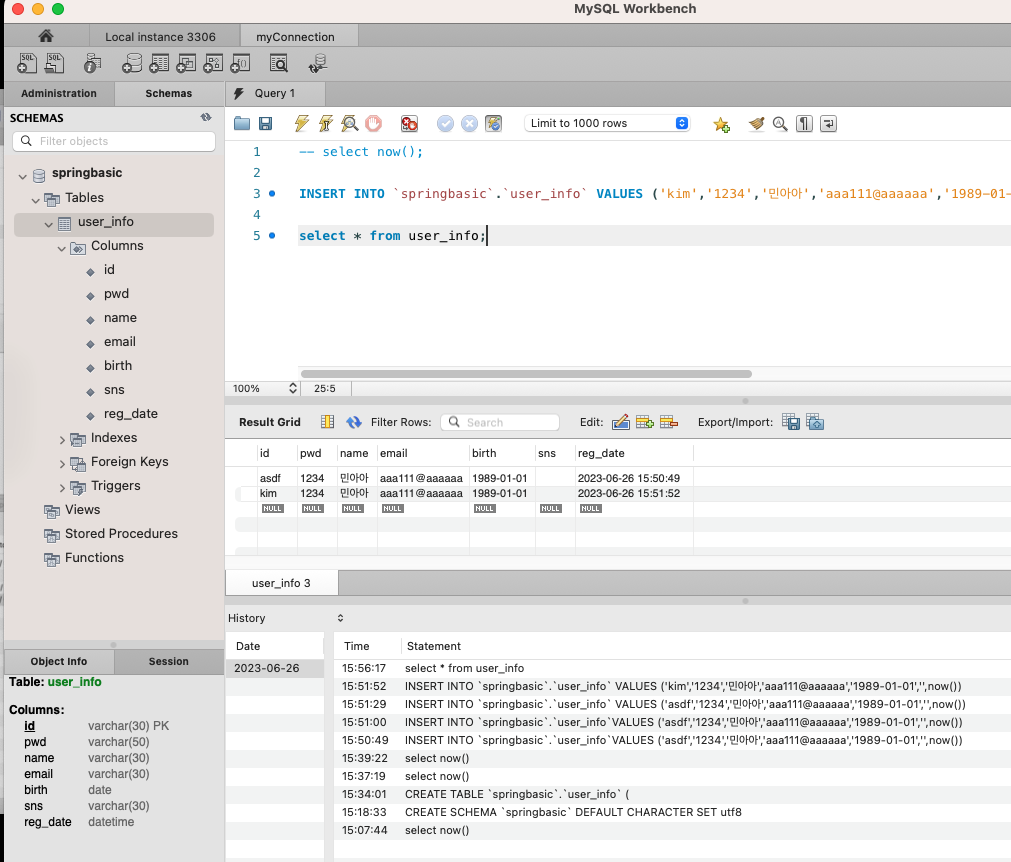
Task: Collapse the user_info table node
Action: click(x=48, y=224)
